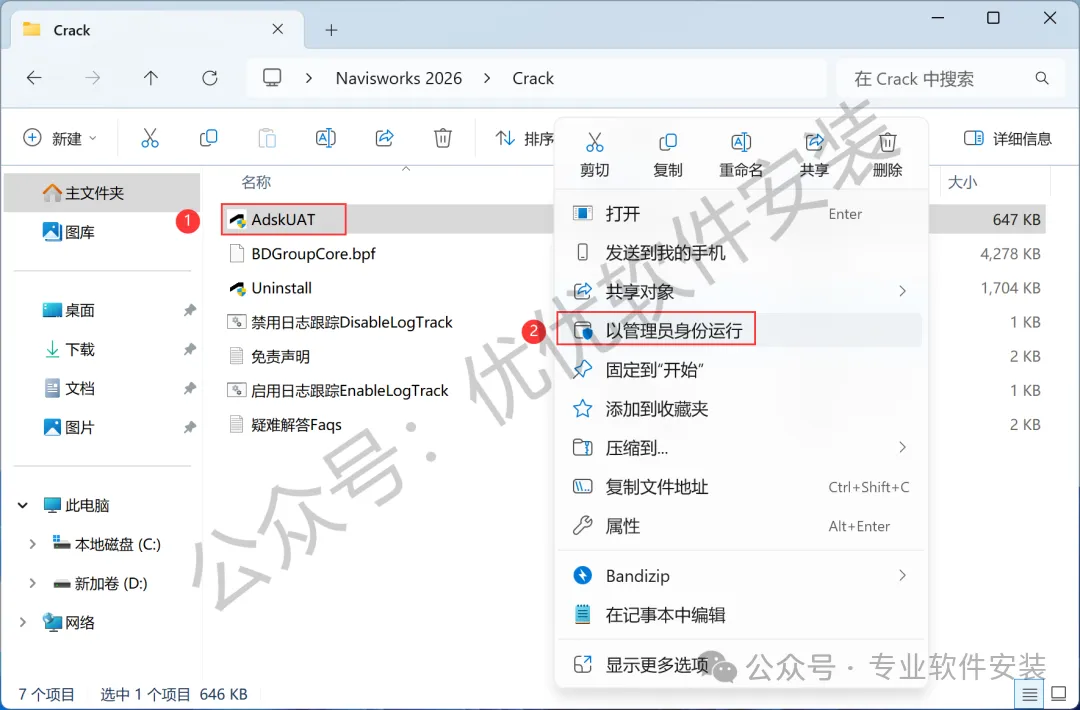
Task: Sort by the 名称 column header
Action: pyautogui.click(x=256, y=182)
